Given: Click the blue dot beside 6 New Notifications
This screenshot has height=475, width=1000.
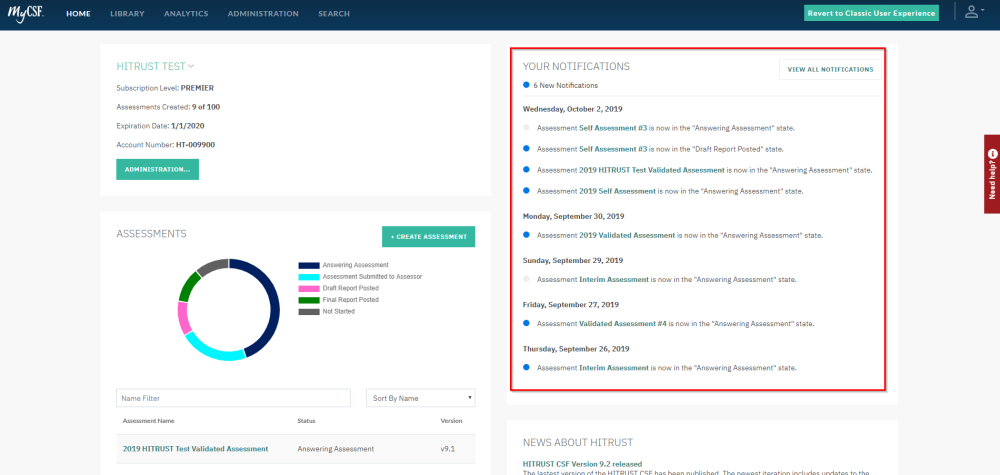Looking at the screenshot, I should [526, 85].
